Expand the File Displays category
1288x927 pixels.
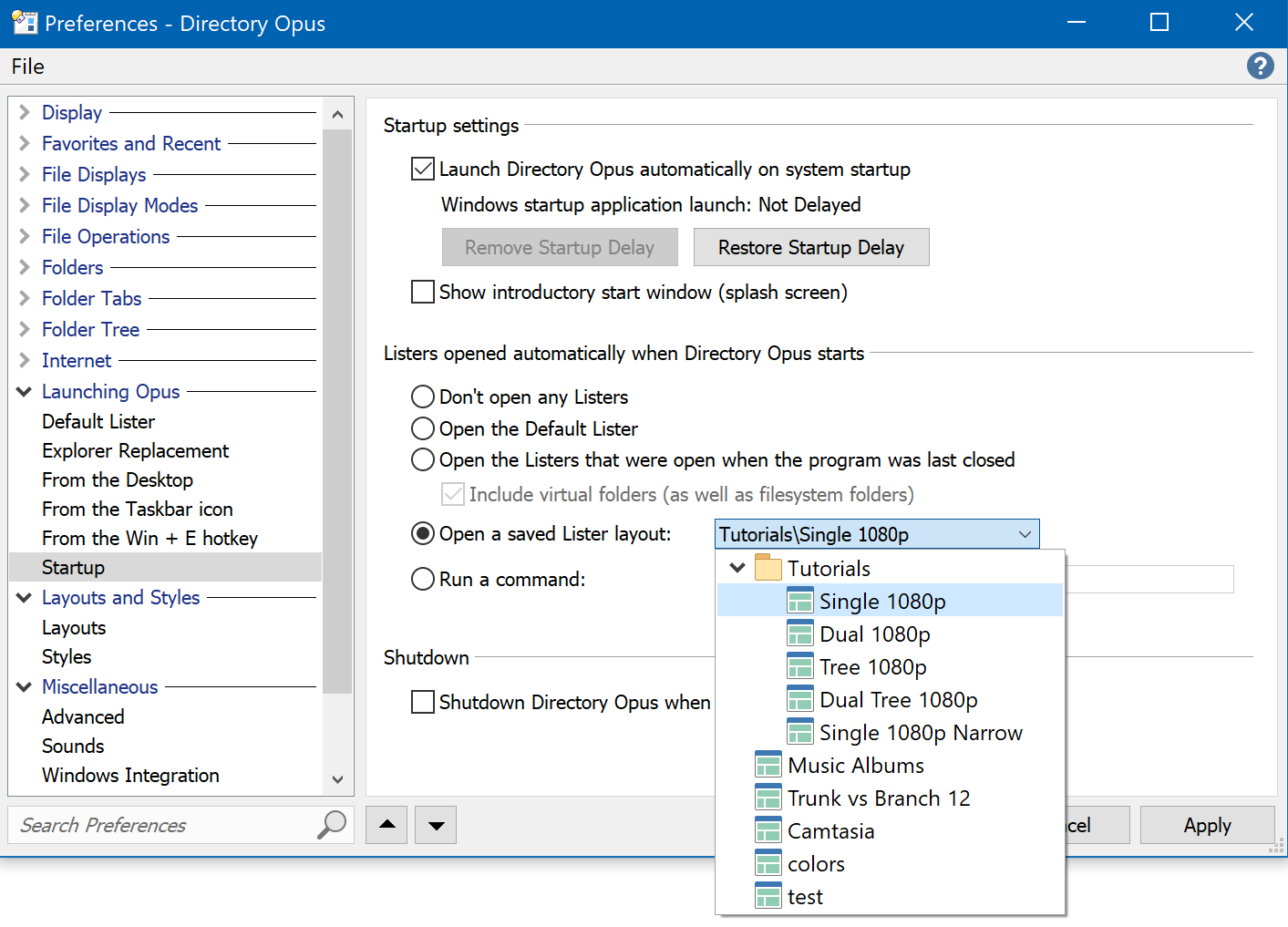25,174
